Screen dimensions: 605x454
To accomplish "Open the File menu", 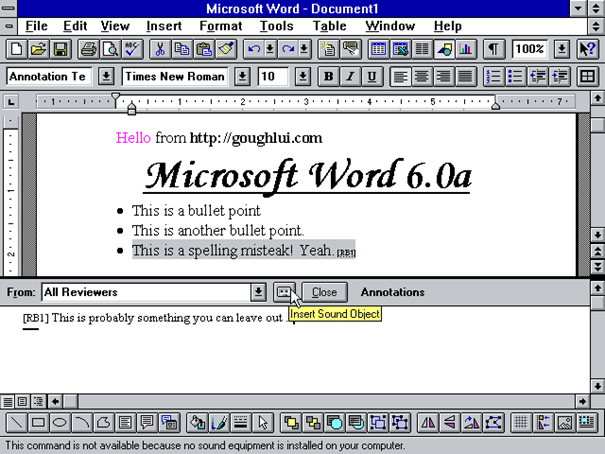I will 36,26.
